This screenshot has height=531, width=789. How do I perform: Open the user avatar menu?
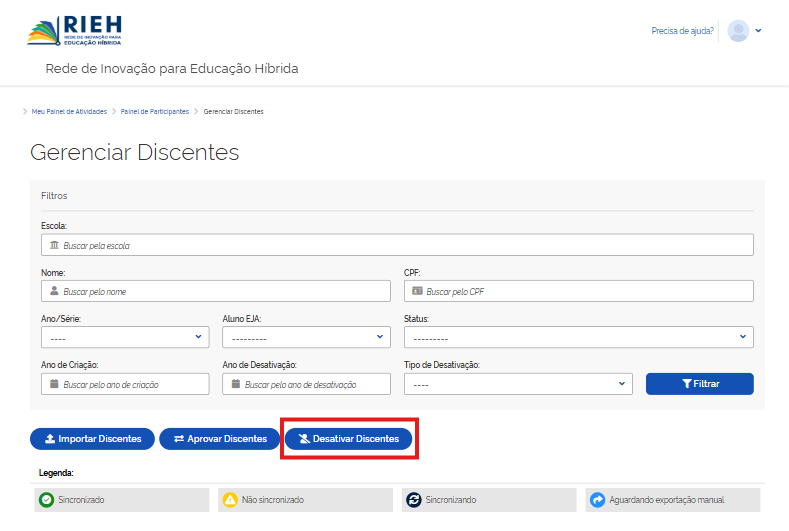coord(744,31)
